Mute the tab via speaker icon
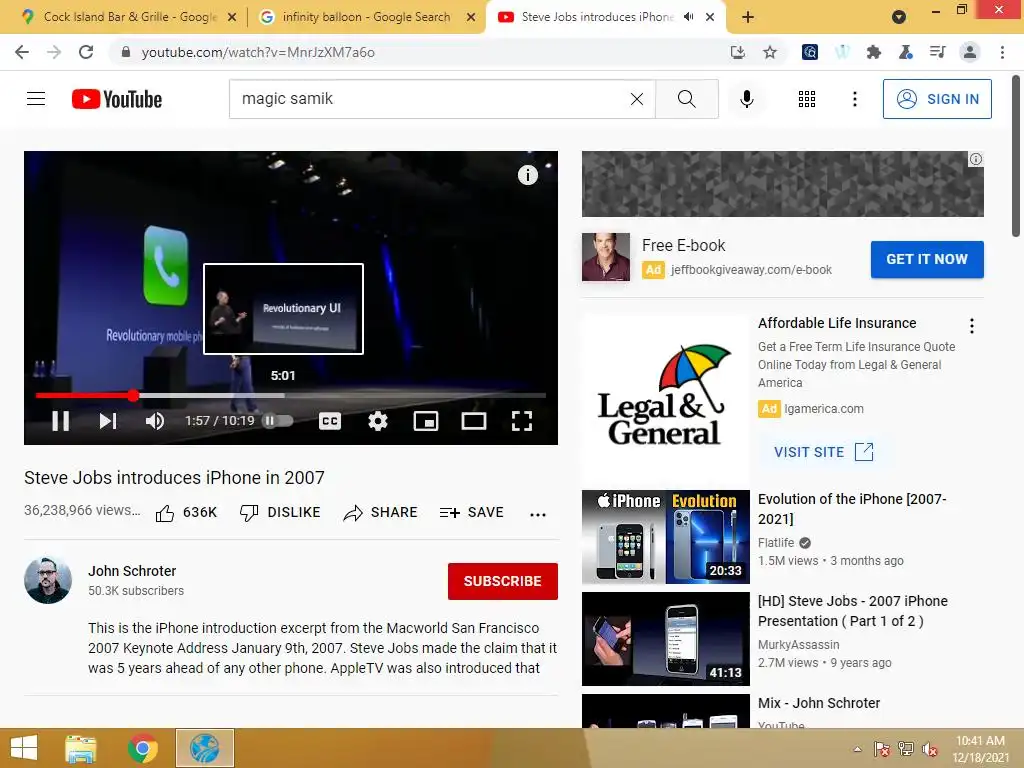The height and width of the screenshot is (768, 1024). coord(688,17)
